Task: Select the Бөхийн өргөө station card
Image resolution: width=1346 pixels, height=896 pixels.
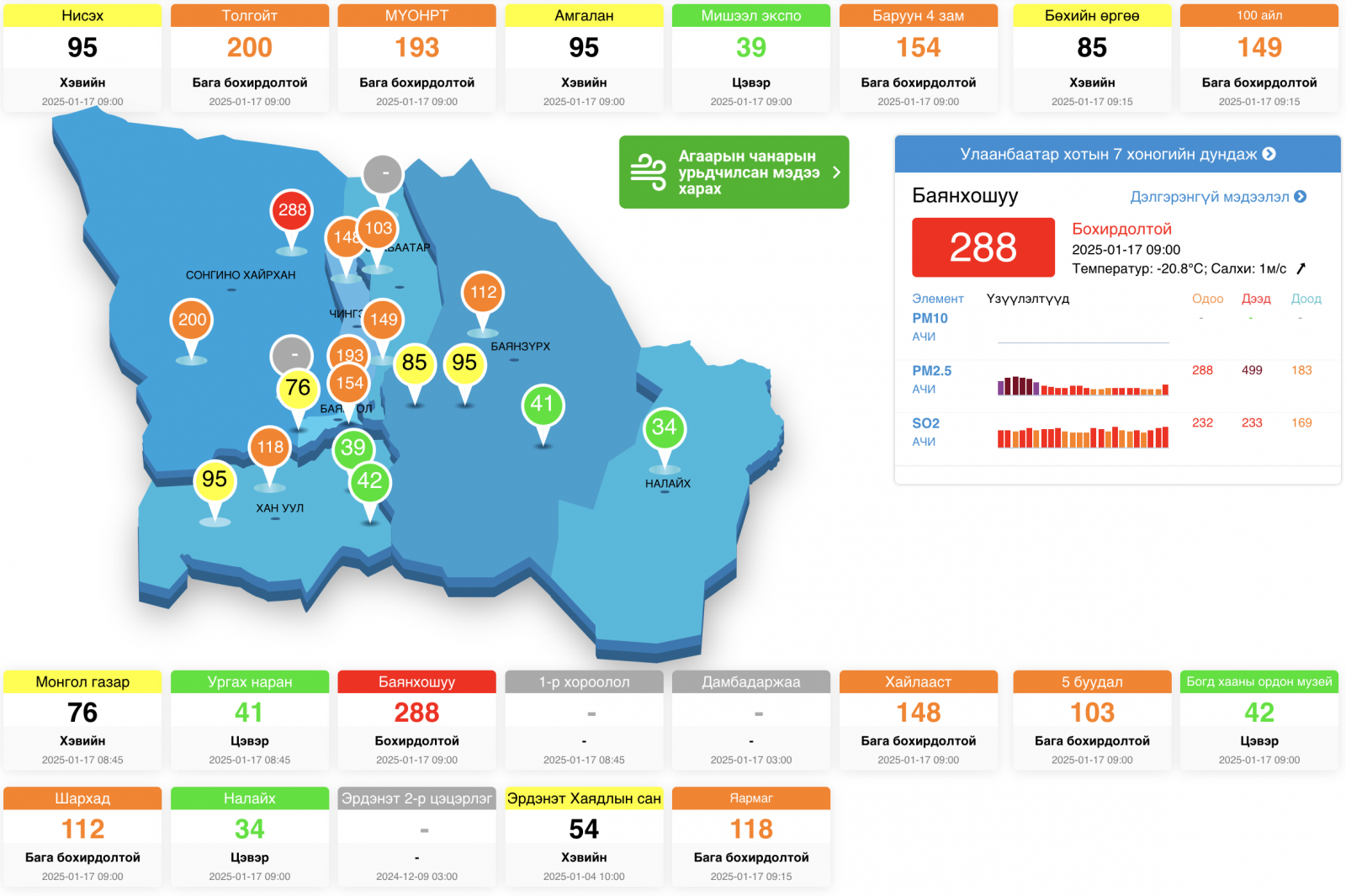Action: click(x=1092, y=57)
